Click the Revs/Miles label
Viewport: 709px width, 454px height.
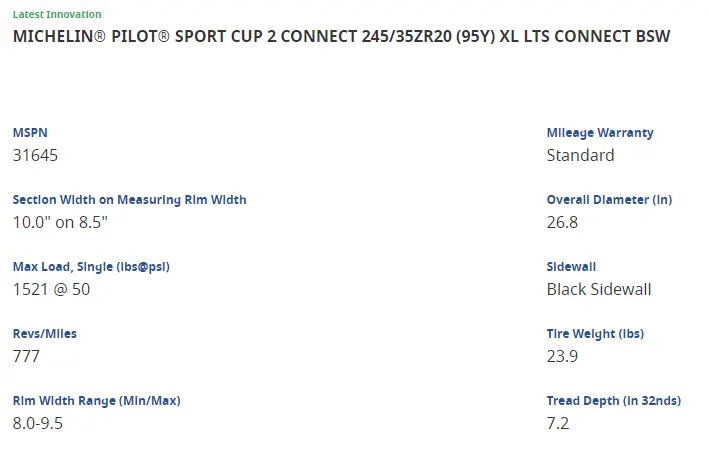click(44, 334)
